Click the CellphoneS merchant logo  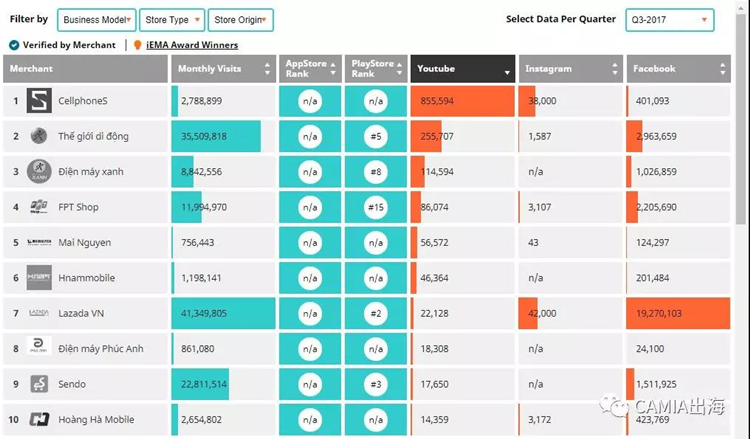(x=39, y=101)
